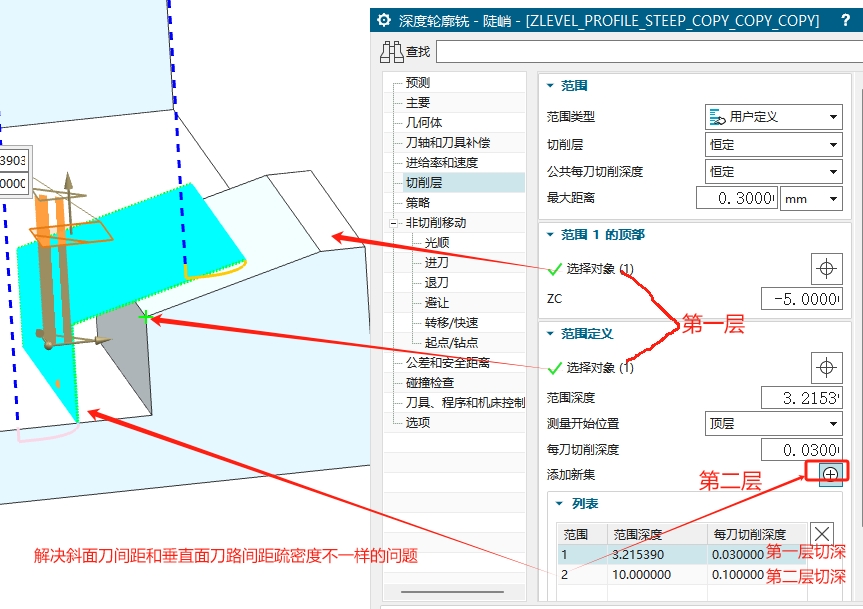Select 选项 in the navigation tree
This screenshot has height=609, width=863.
[x=418, y=423]
